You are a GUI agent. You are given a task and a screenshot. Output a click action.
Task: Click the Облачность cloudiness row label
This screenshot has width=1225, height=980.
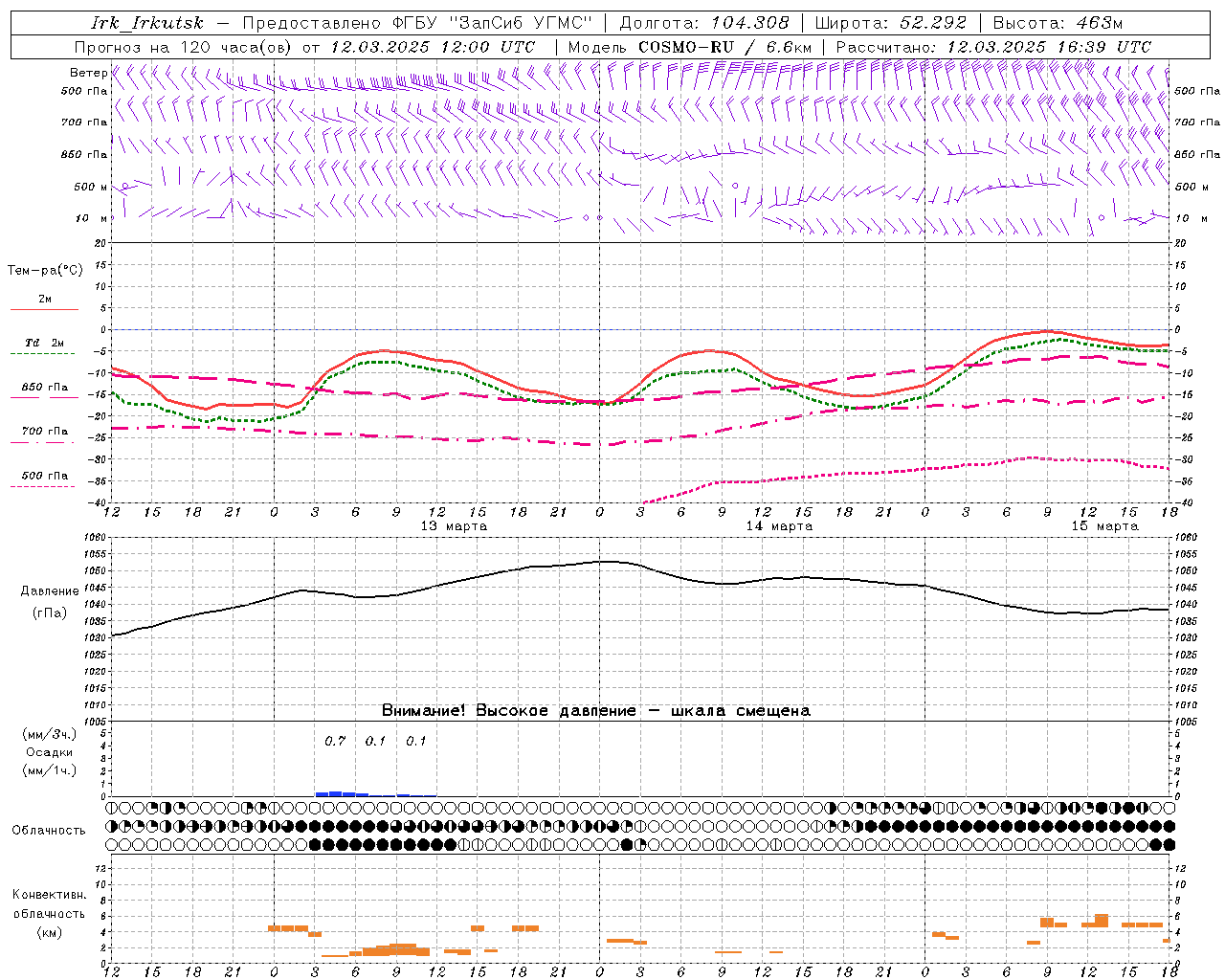[x=49, y=830]
